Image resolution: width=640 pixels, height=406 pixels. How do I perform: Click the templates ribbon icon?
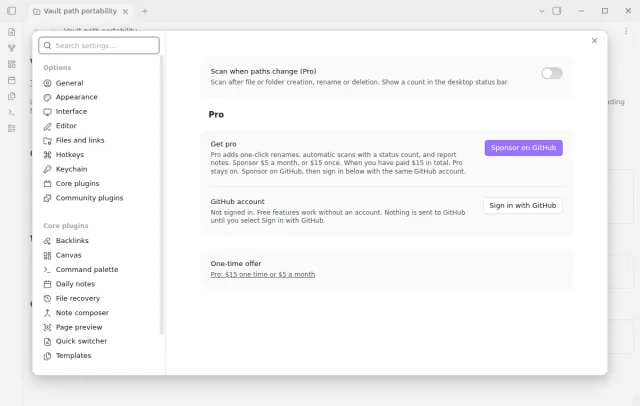pos(11,96)
